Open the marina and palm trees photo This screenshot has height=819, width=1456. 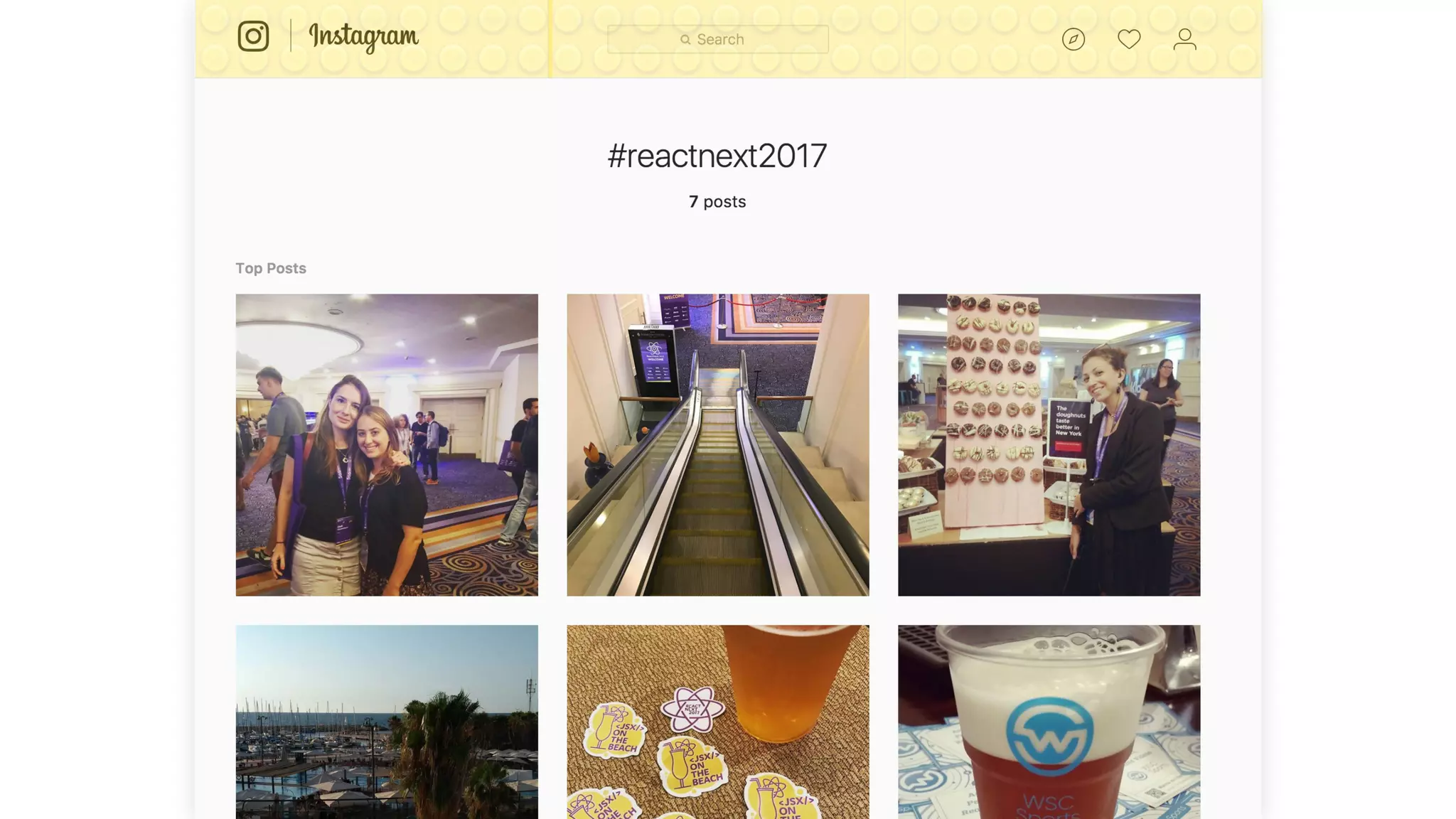(x=387, y=722)
